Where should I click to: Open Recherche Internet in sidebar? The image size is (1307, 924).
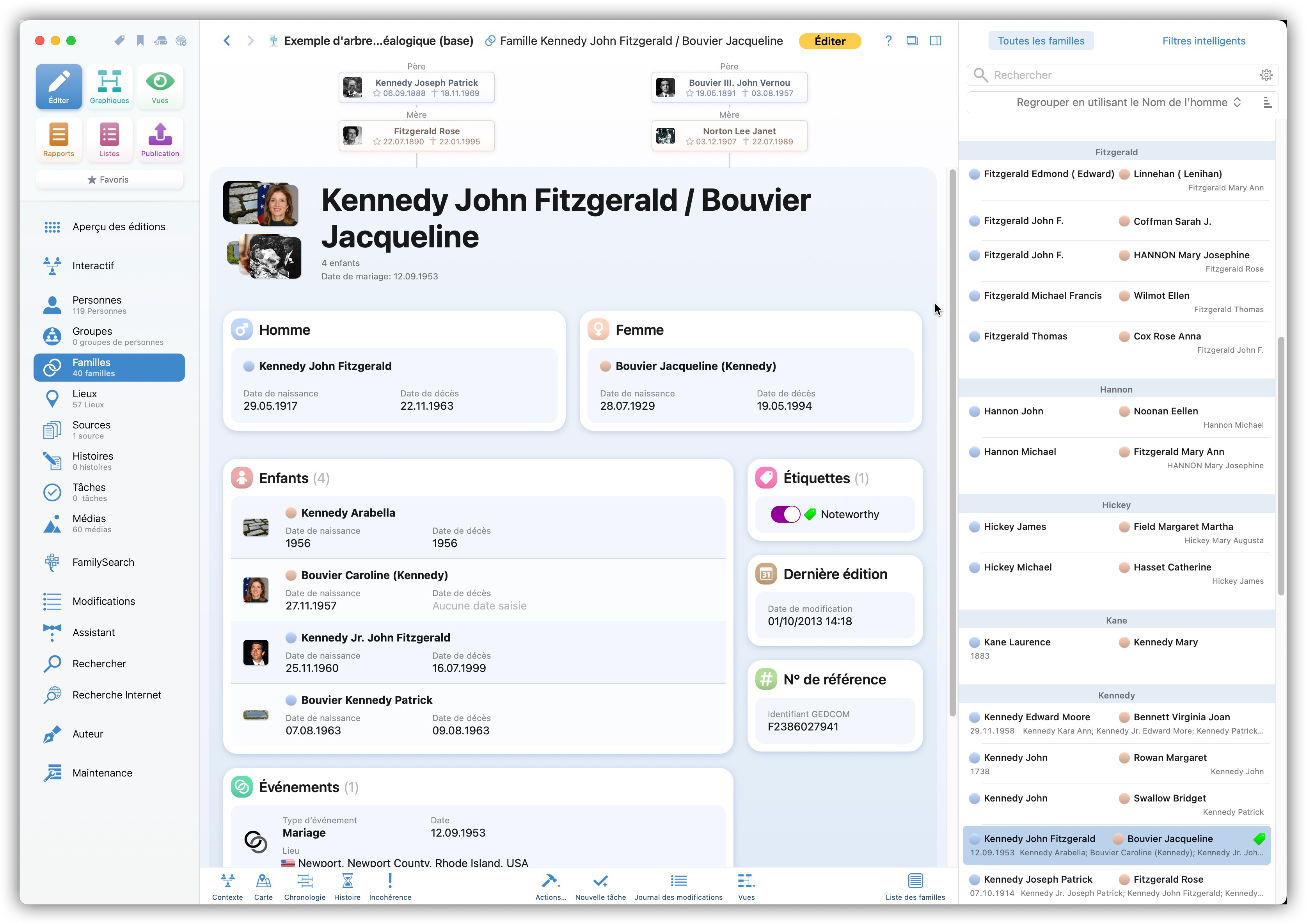pos(109,695)
